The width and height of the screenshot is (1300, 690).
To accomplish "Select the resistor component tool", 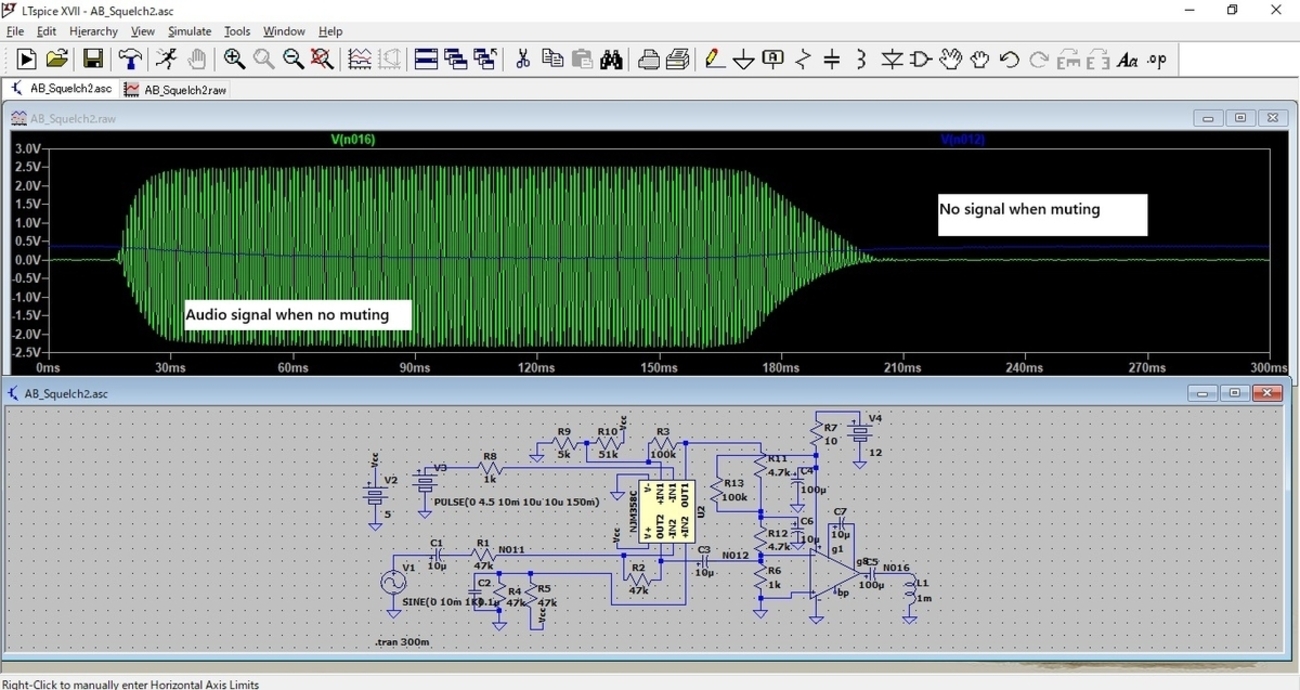I will pos(803,60).
